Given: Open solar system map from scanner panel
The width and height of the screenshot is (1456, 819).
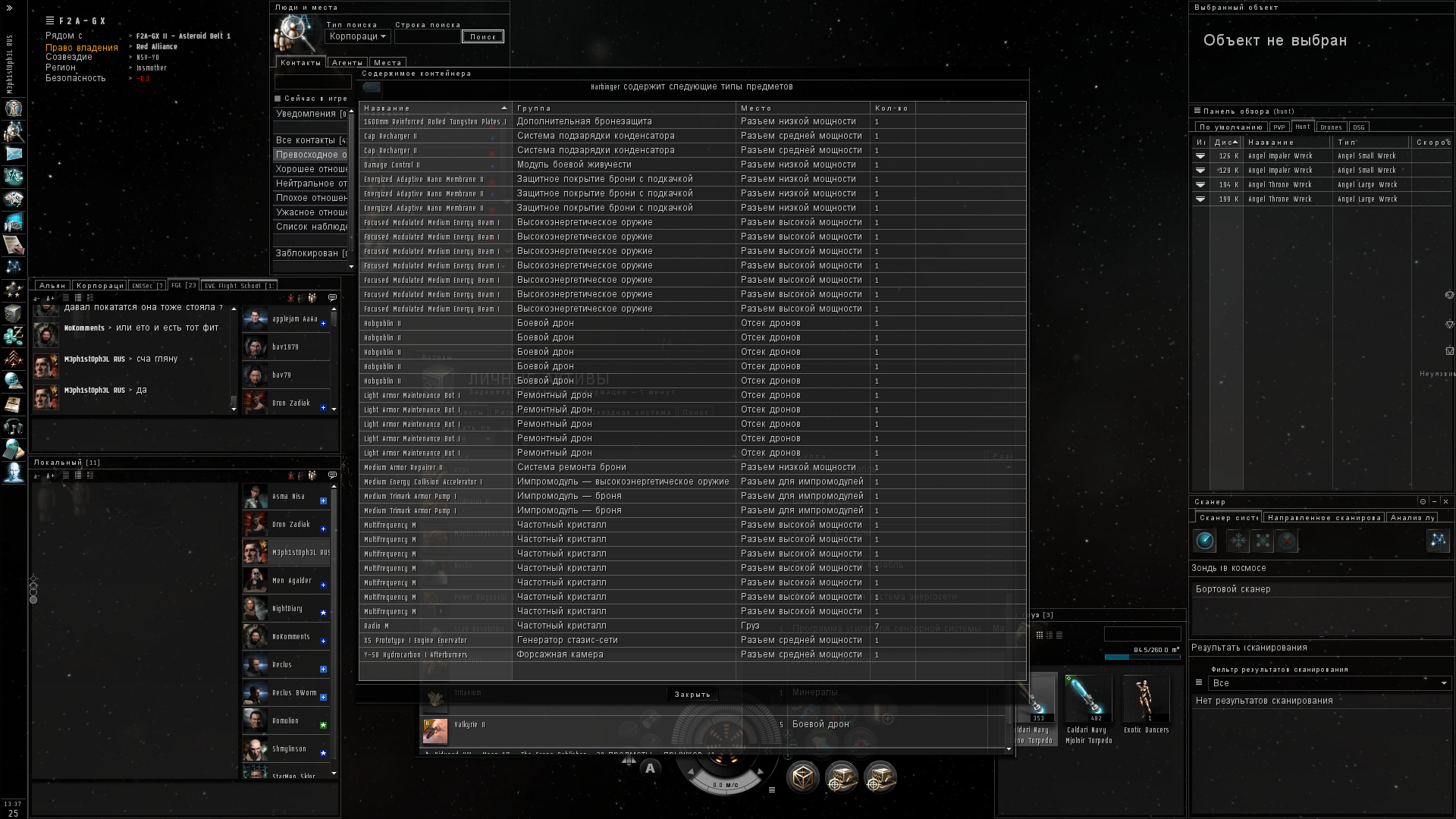Looking at the screenshot, I should pyautogui.click(x=1438, y=540).
